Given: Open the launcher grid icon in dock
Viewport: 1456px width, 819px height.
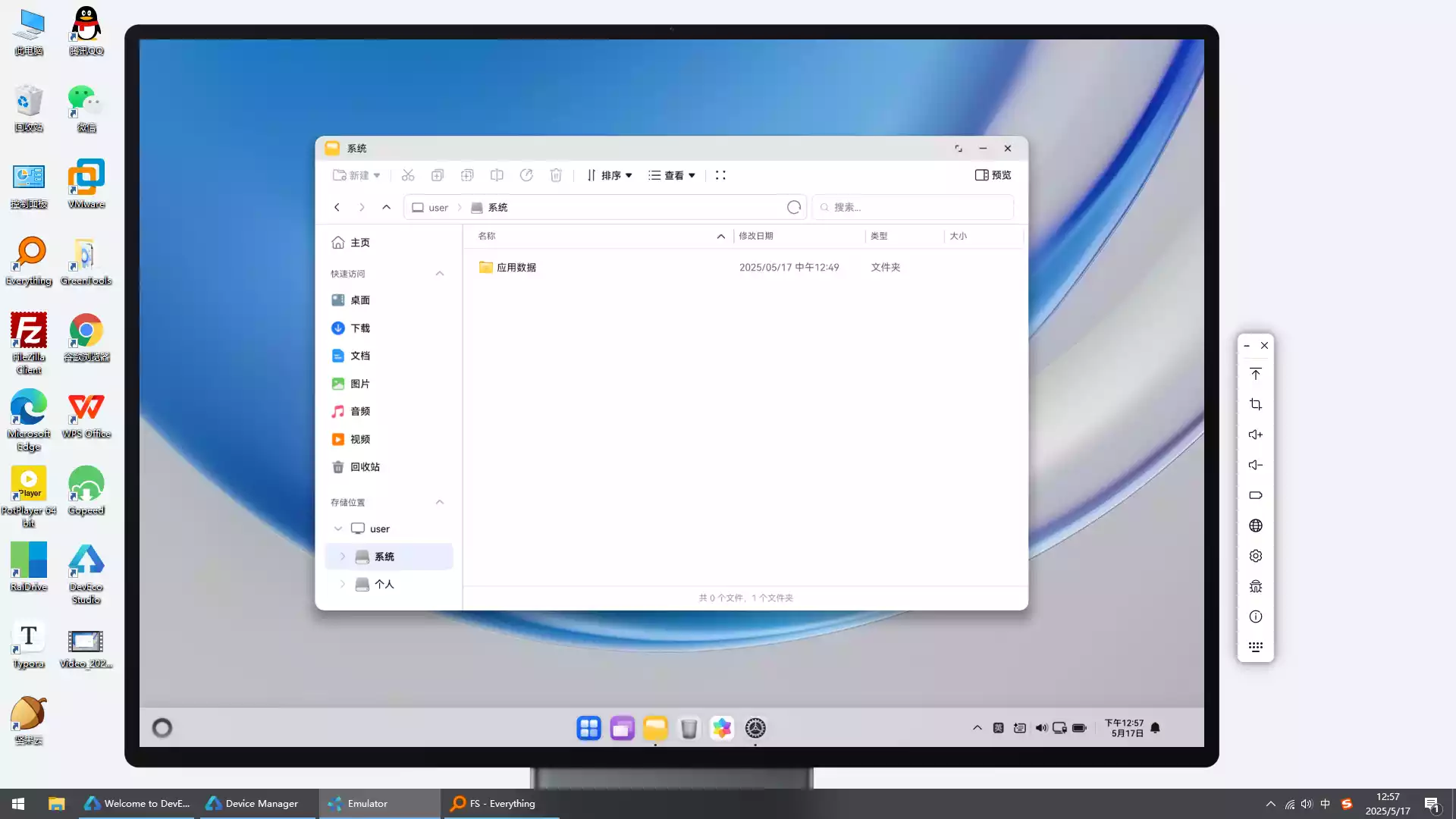Looking at the screenshot, I should (588, 728).
